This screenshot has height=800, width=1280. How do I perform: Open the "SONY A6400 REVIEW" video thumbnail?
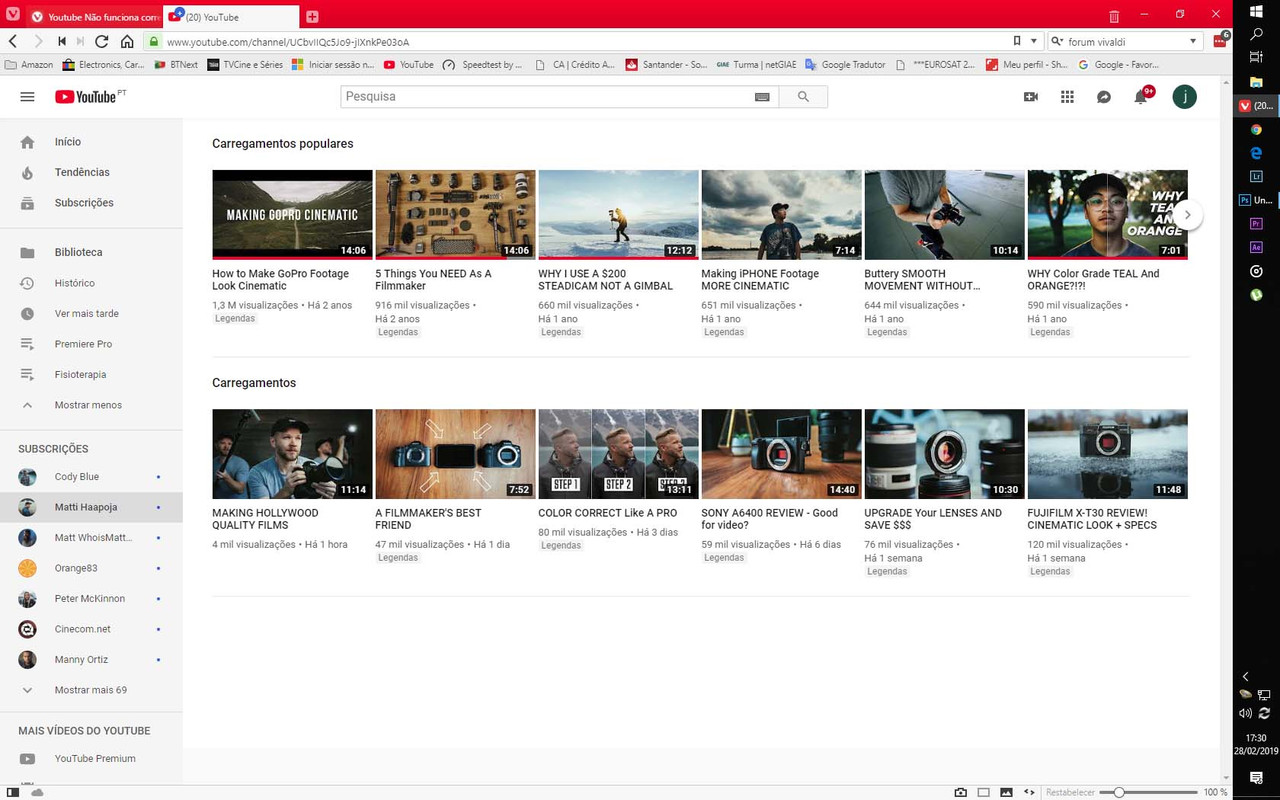click(781, 454)
